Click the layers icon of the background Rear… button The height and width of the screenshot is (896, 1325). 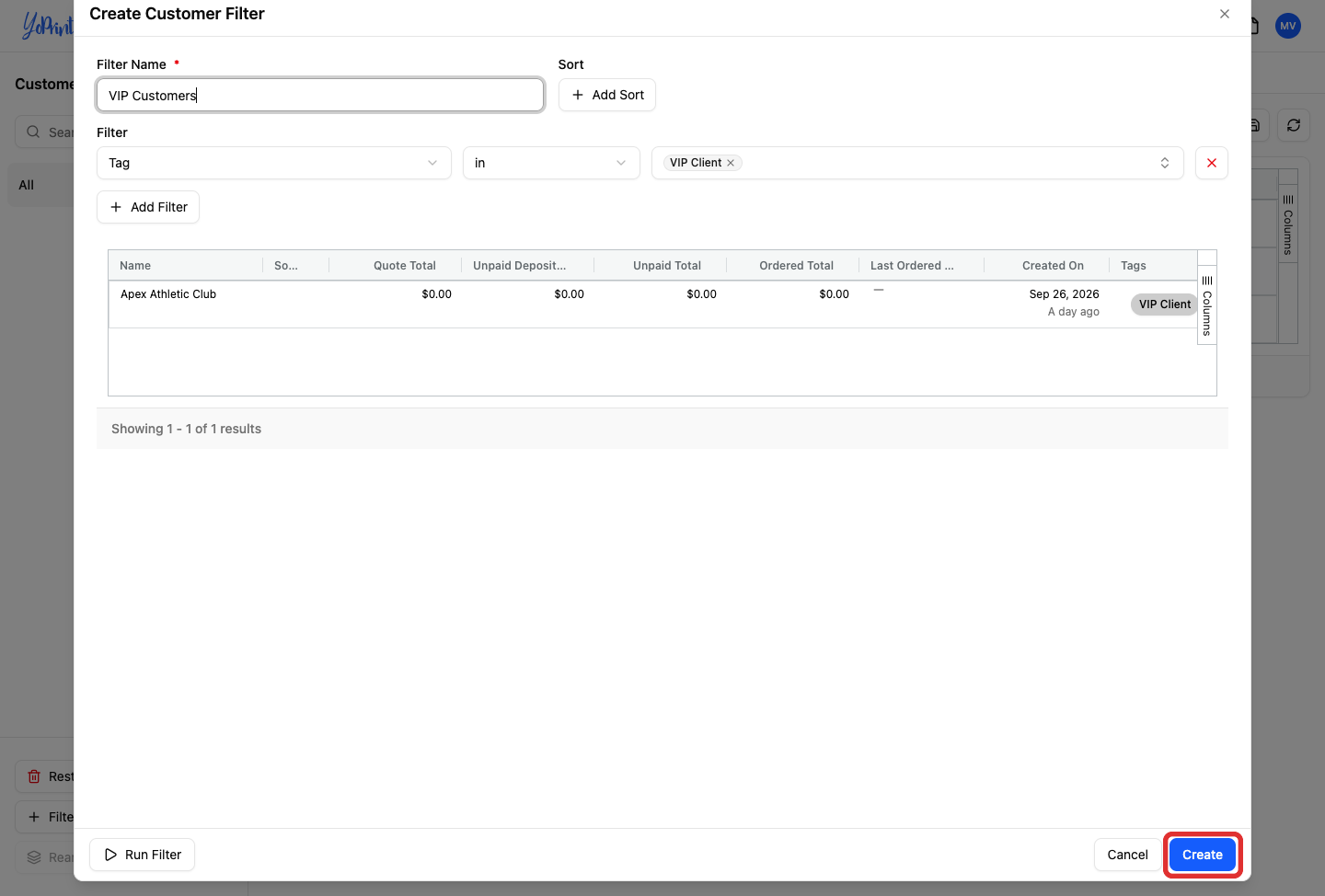pos(34,857)
